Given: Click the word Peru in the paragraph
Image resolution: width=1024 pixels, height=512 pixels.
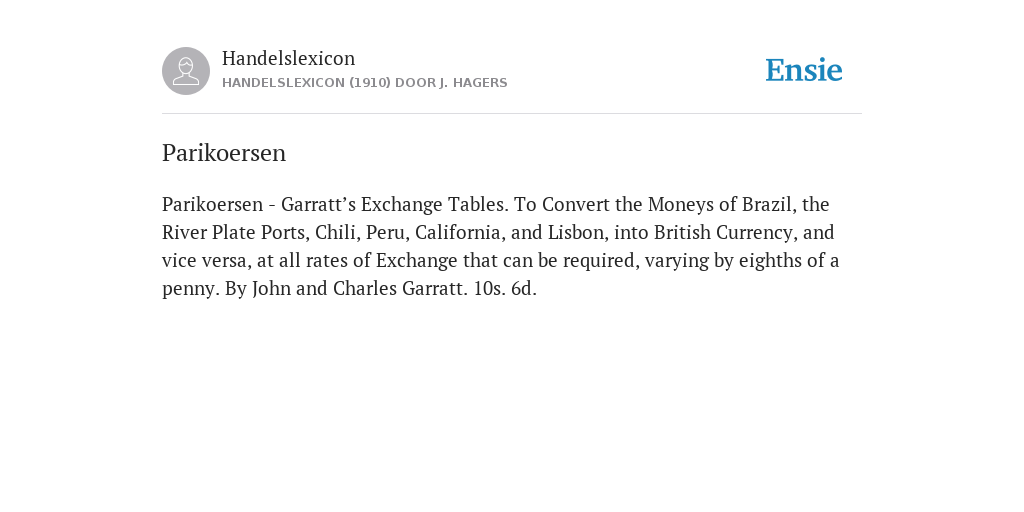Looking at the screenshot, I should (387, 232).
